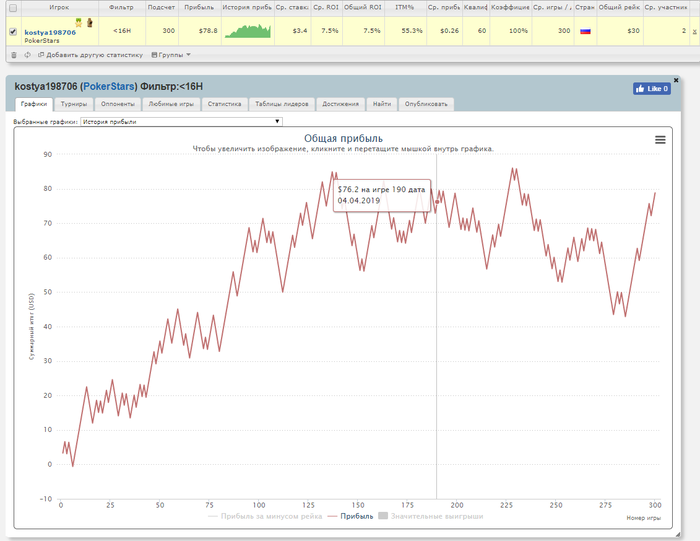
Task: Click Добавить другую статистику link
Action: [x=91, y=55]
